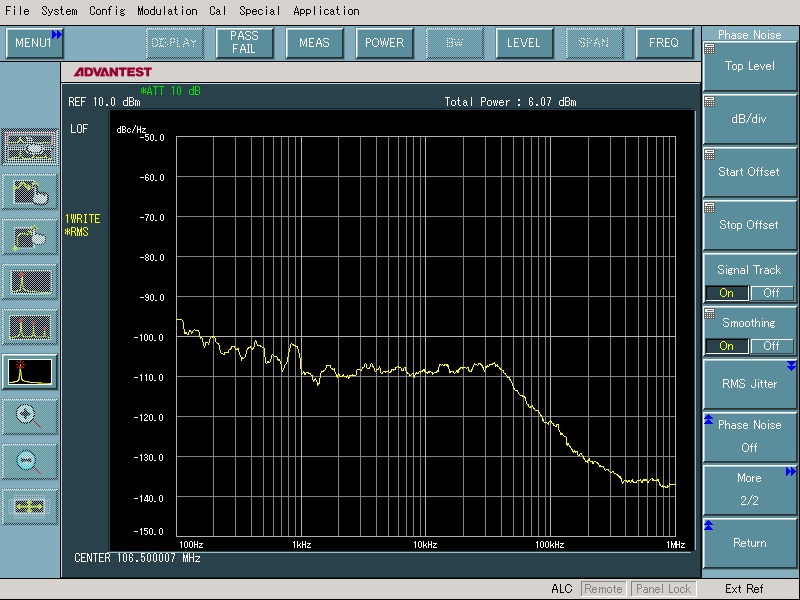Click keypad icon on Top Level softkey
This screenshot has width=800, height=600.
click(710, 49)
